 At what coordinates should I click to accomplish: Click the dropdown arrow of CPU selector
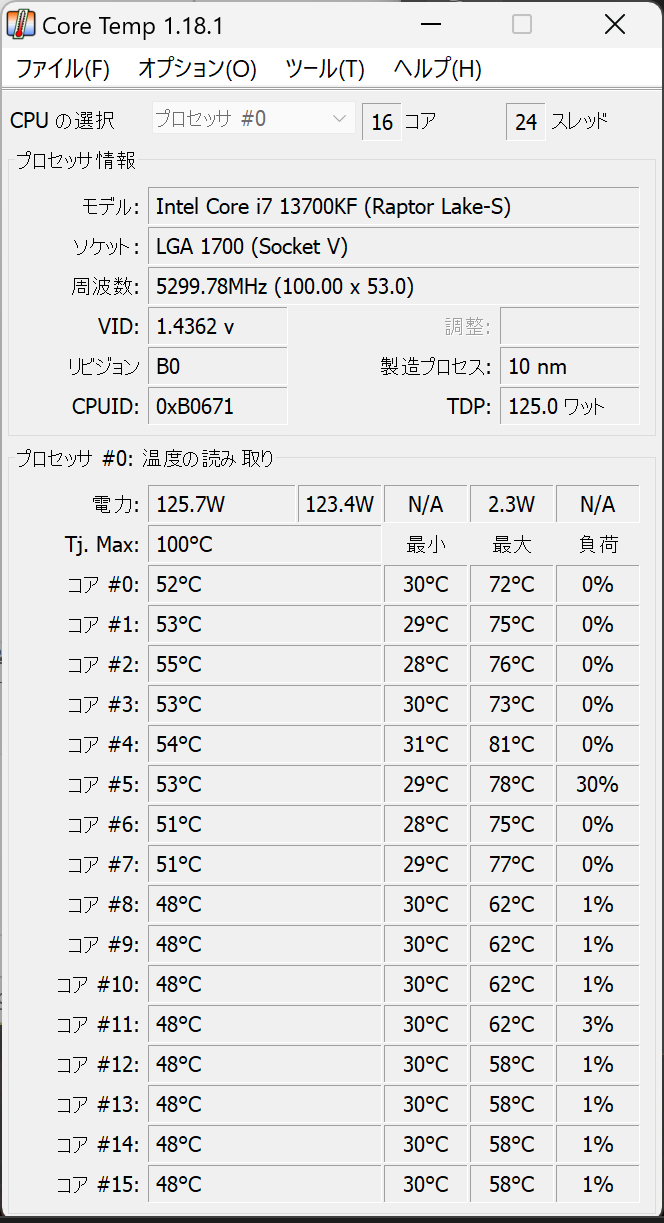coord(339,119)
